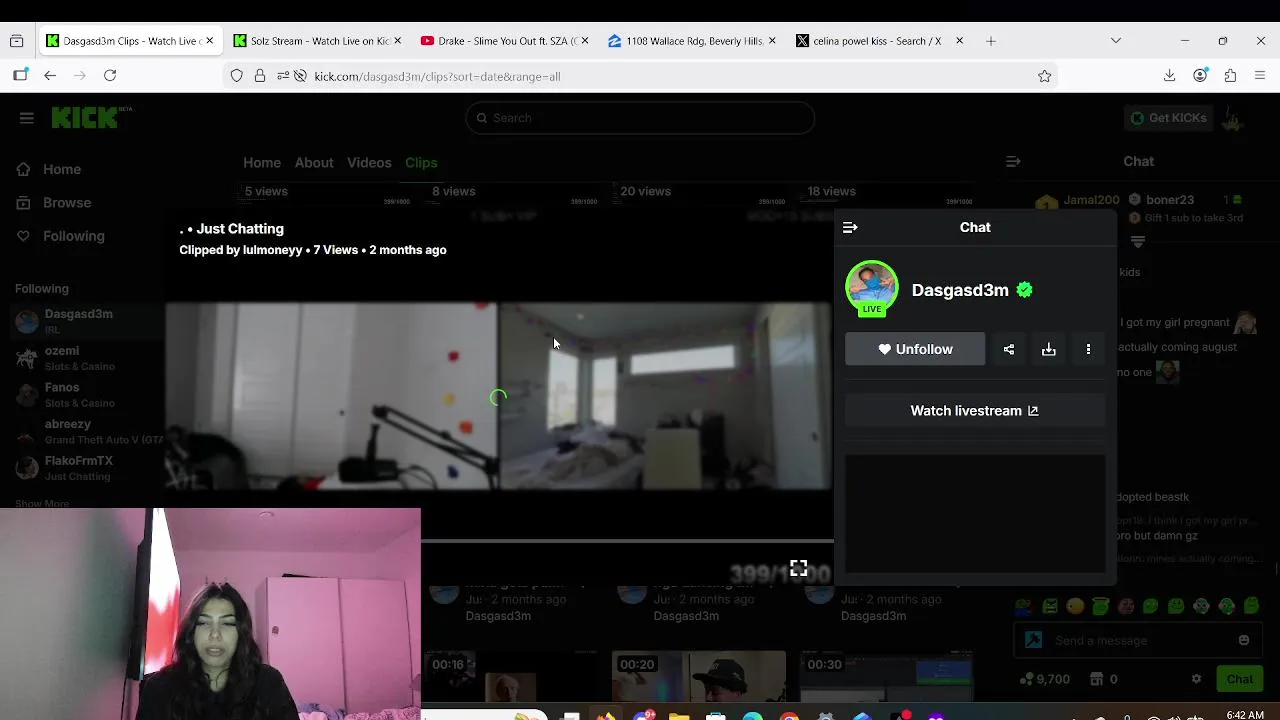The width and height of the screenshot is (1280, 720).
Task: Open the 00:30 clip thumbnail
Action: click(x=886, y=678)
